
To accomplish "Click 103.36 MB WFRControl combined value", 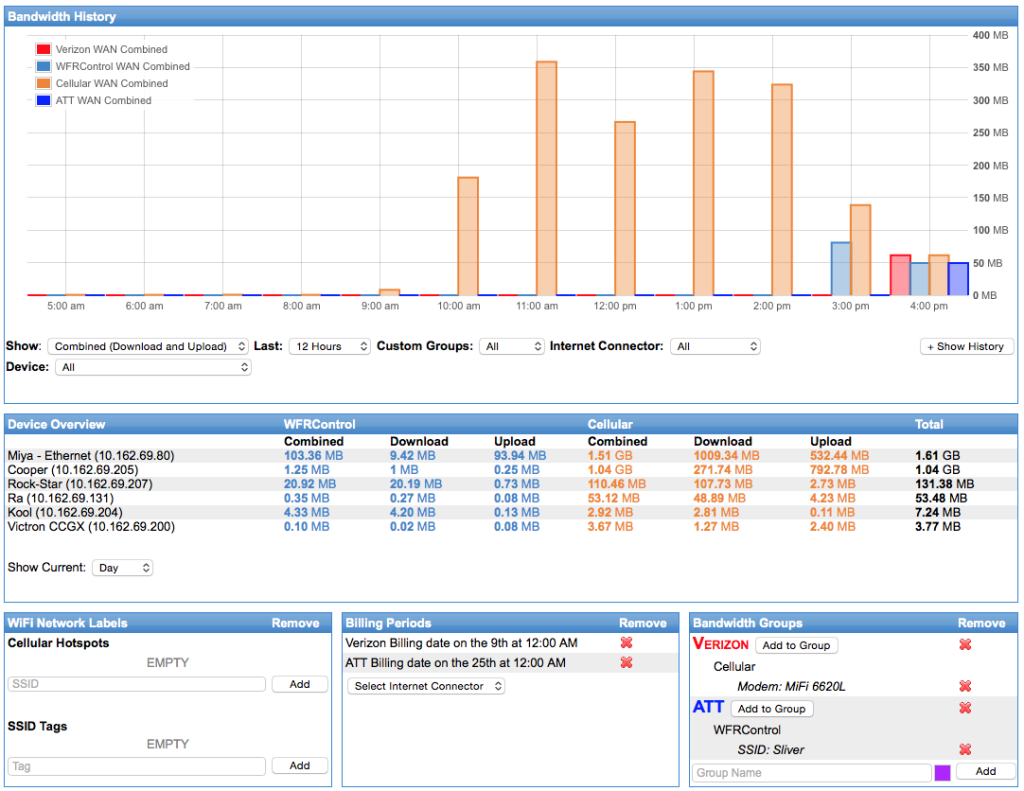I will [313, 456].
